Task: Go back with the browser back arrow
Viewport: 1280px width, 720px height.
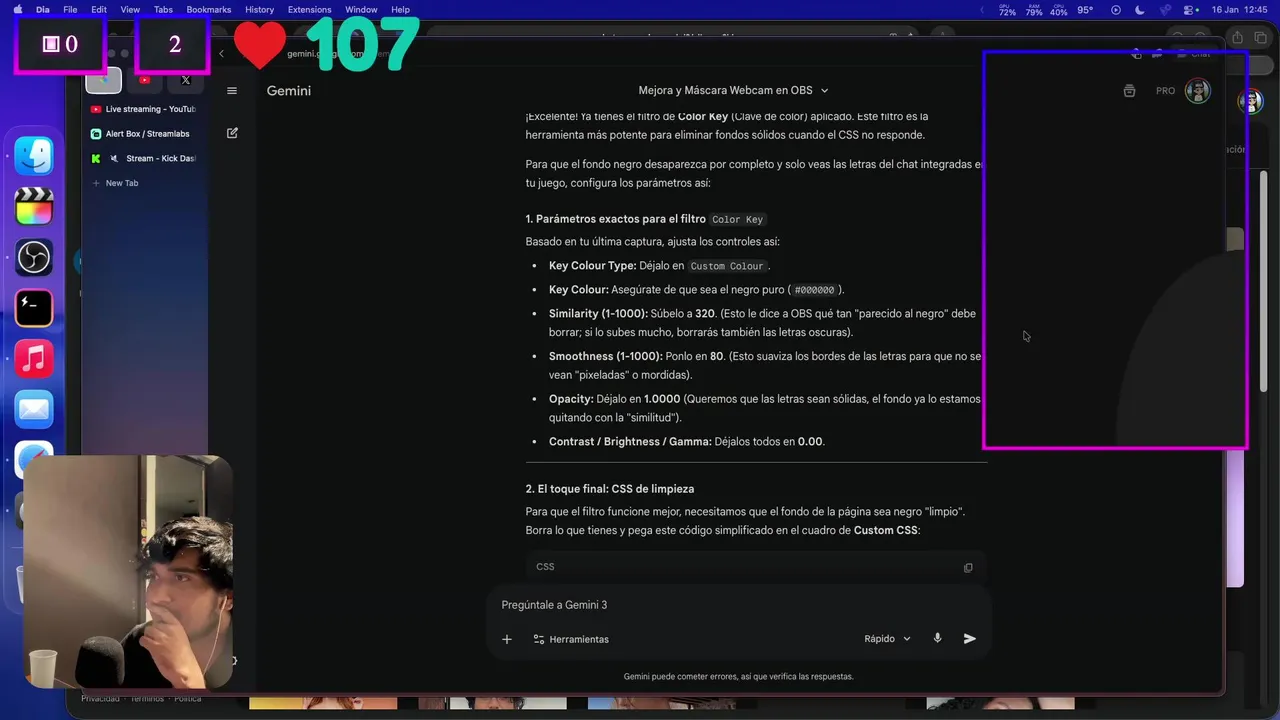Action: (221, 54)
